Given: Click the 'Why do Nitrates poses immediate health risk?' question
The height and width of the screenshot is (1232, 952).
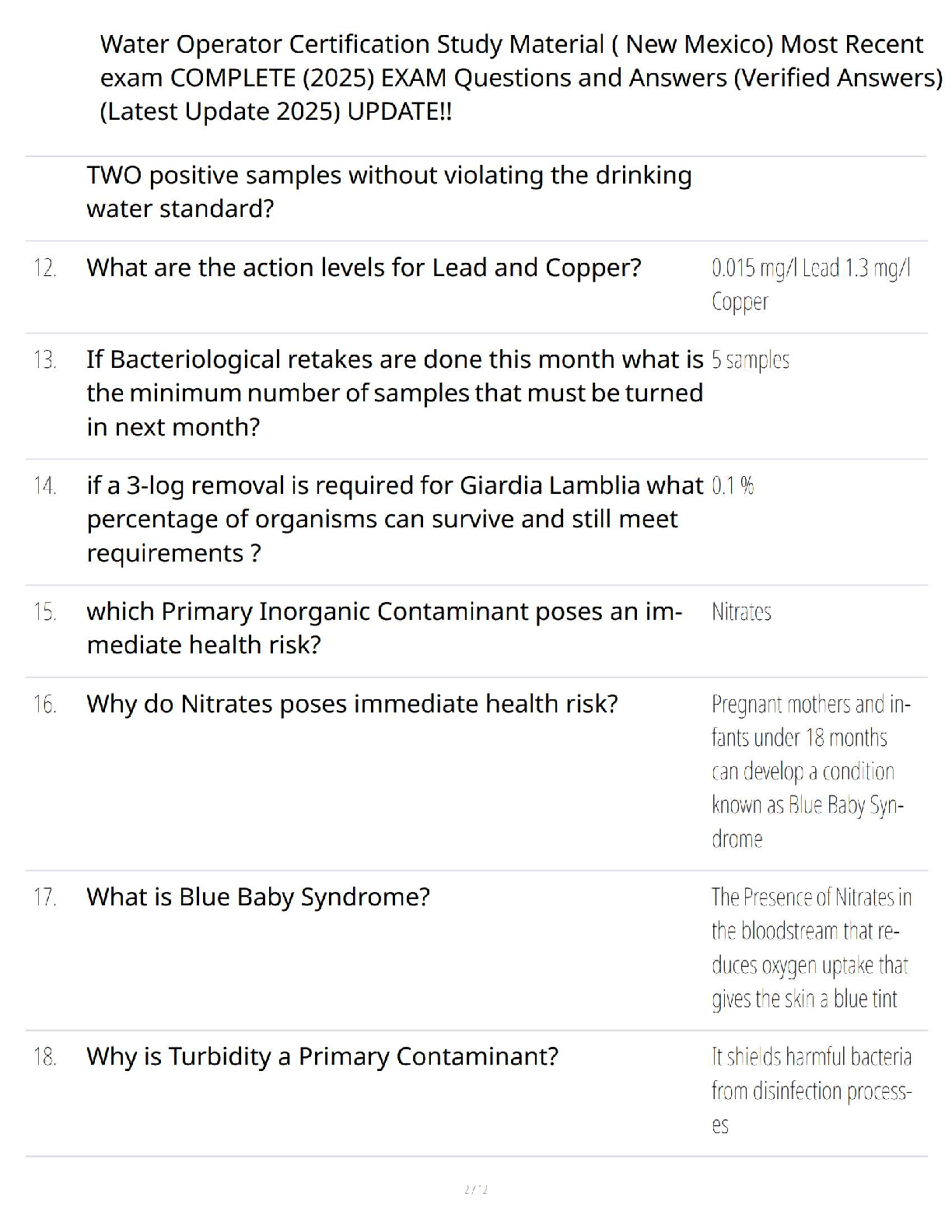Looking at the screenshot, I should (x=352, y=704).
